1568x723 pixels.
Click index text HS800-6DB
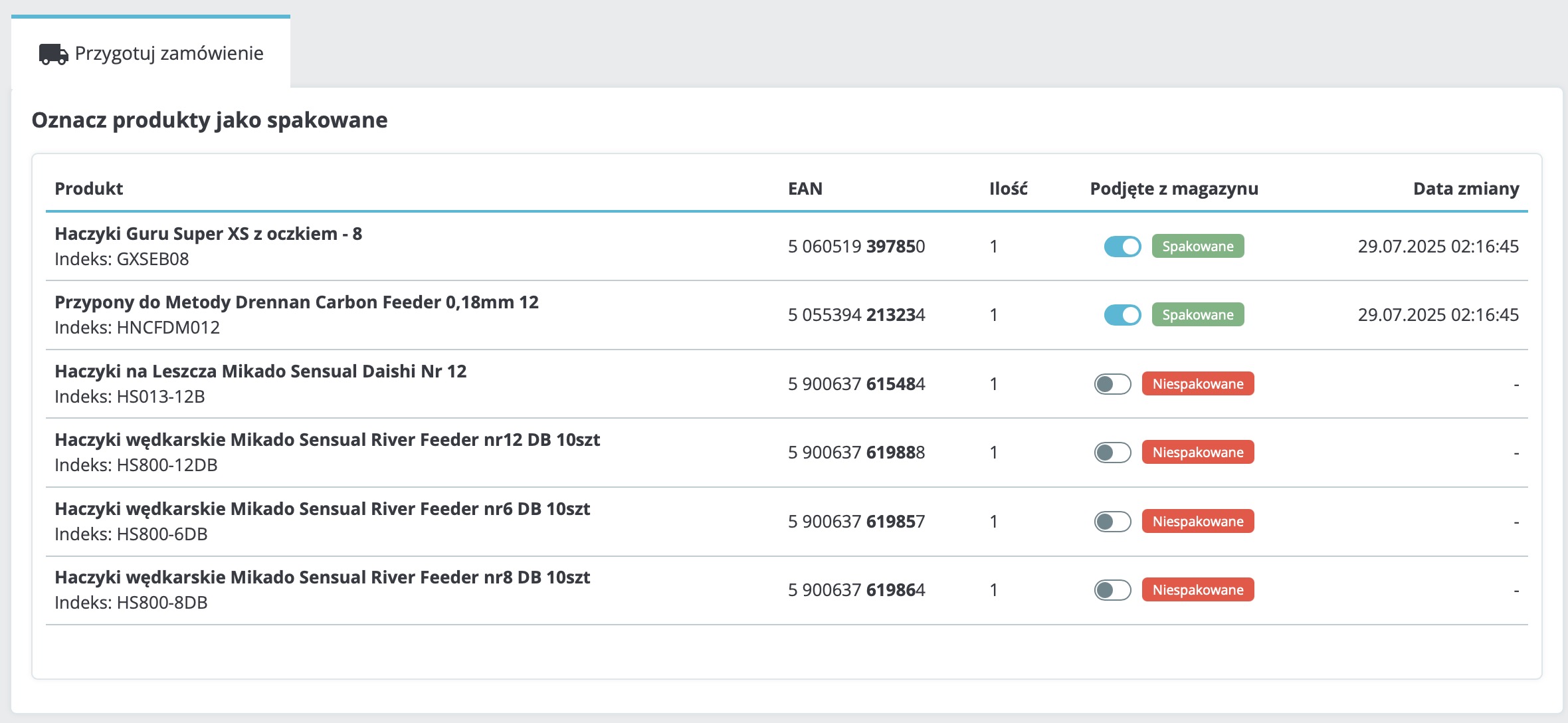click(162, 534)
